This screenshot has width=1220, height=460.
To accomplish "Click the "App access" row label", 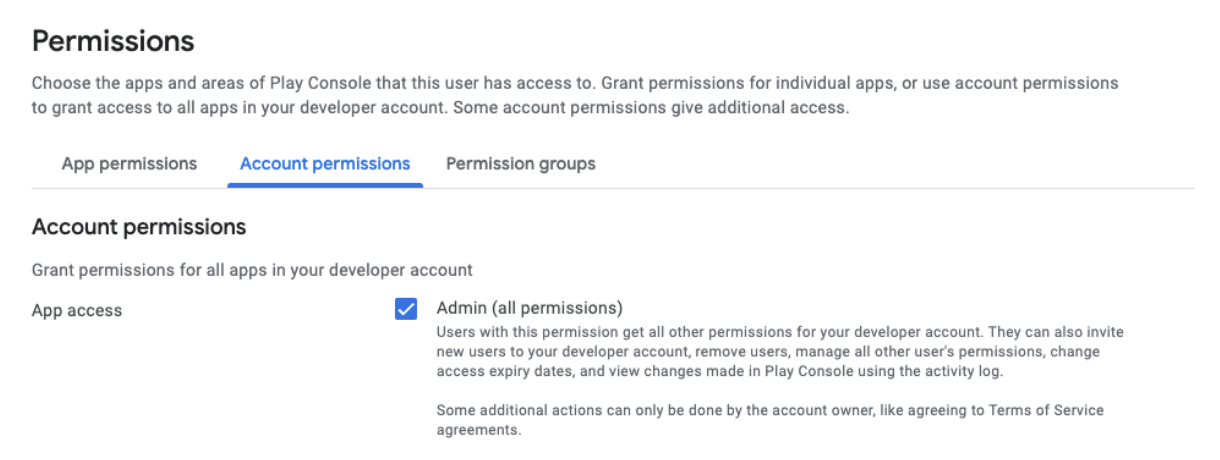I will [77, 311].
